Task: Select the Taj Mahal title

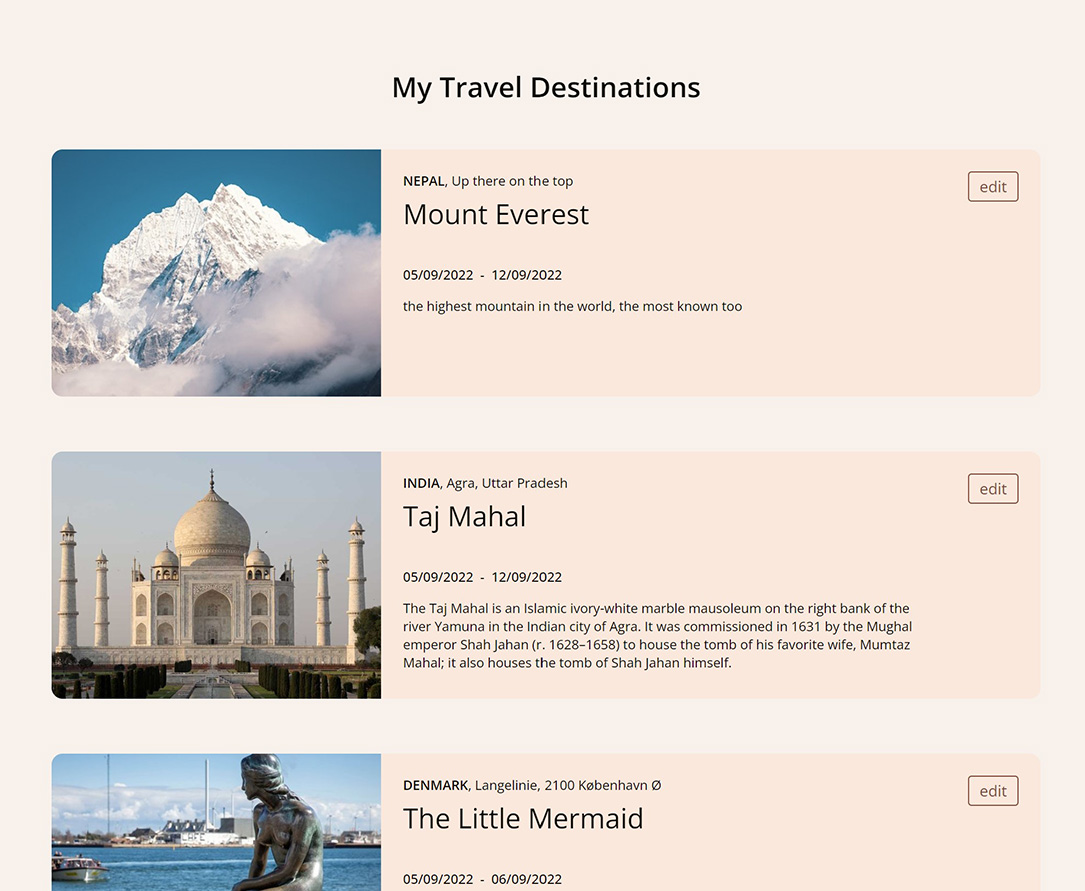Action: pos(464,516)
